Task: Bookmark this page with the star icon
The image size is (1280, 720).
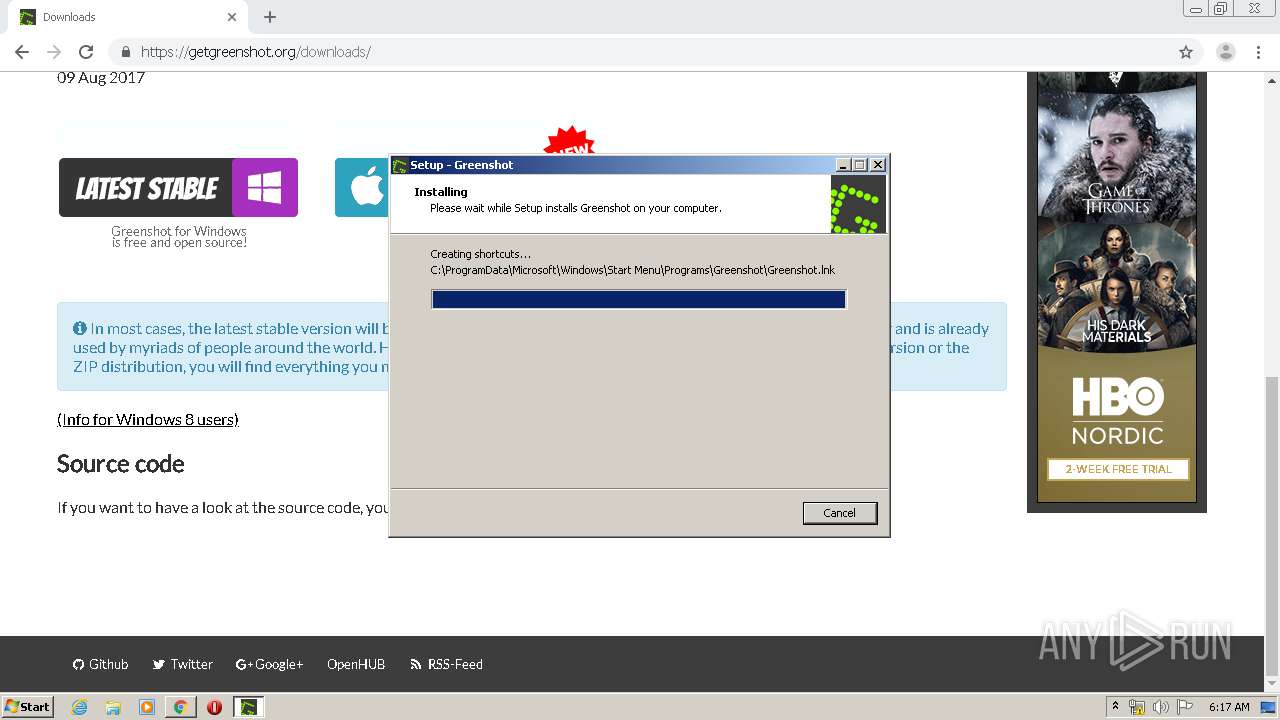Action: tap(1186, 52)
